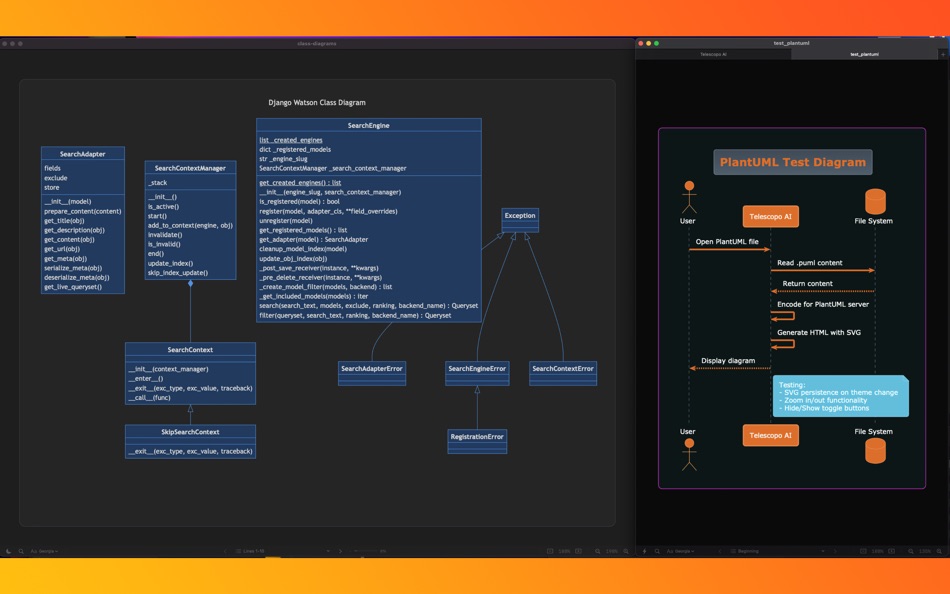The height and width of the screenshot is (594, 950).
Task: Click the Exception class box
Action: tap(520, 220)
